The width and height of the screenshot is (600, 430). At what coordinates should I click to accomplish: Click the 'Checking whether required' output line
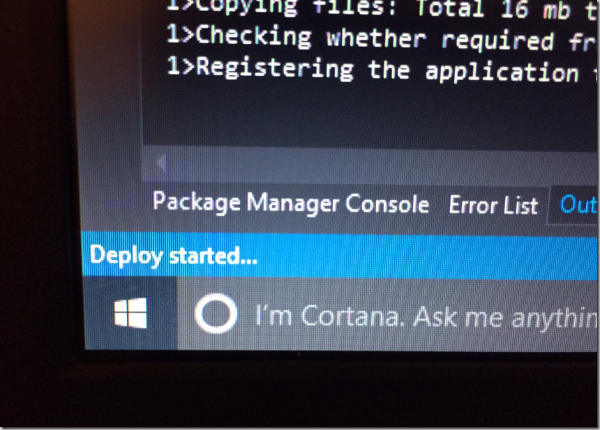coord(382,38)
